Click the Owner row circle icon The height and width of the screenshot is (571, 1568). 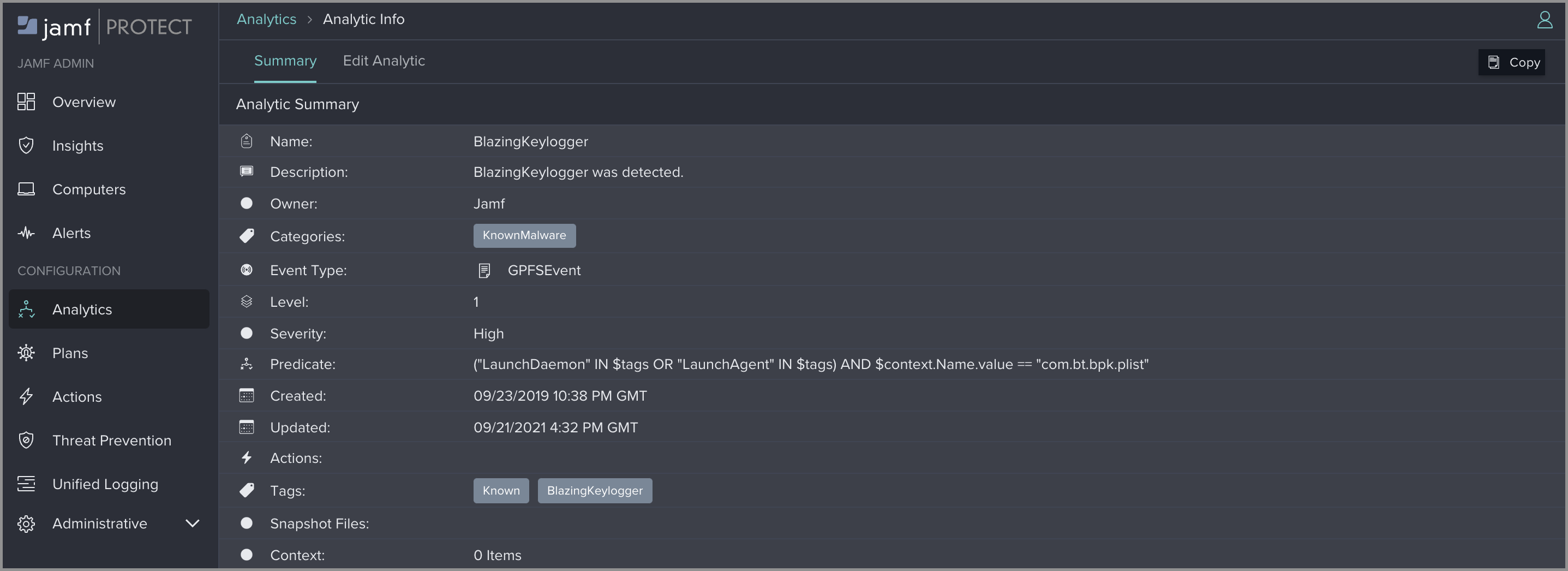(x=247, y=203)
